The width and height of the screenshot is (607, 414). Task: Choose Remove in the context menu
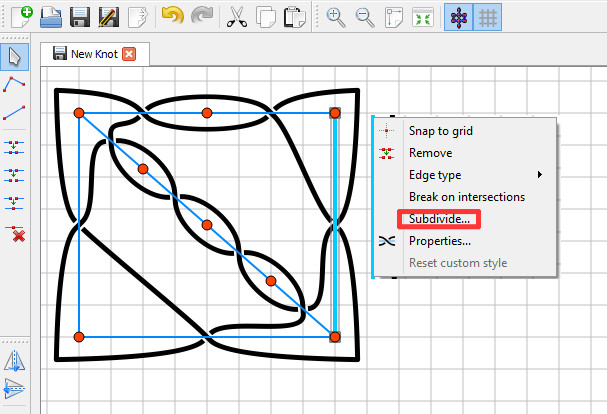[x=465, y=153]
